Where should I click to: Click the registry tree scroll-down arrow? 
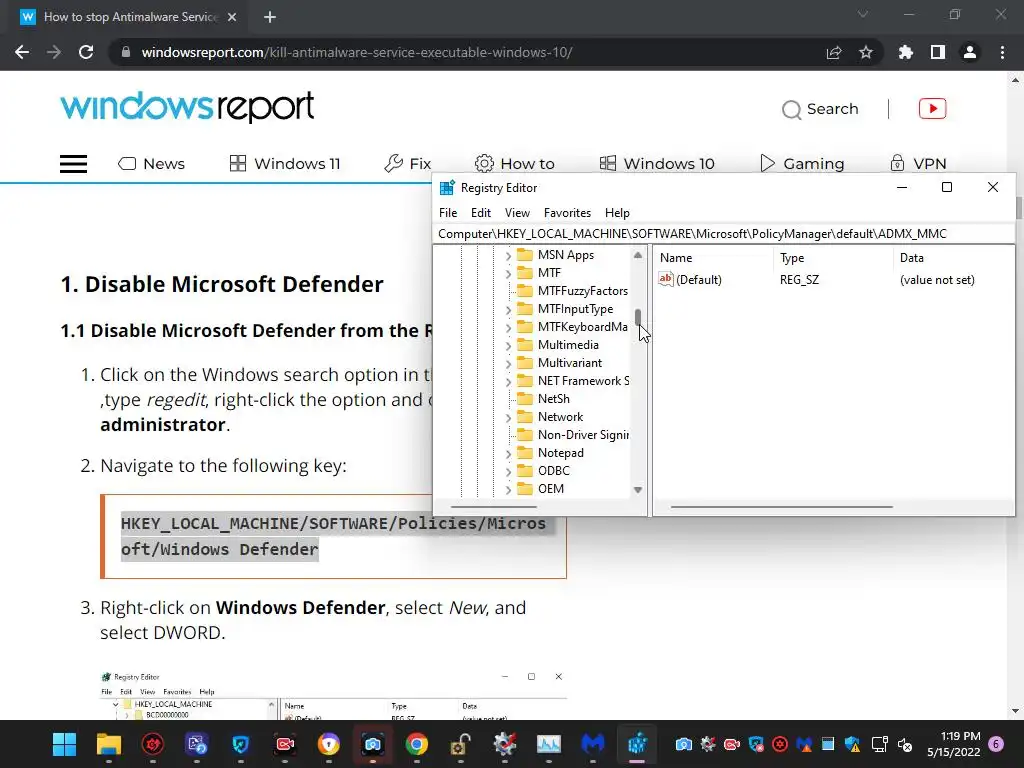[x=638, y=490]
